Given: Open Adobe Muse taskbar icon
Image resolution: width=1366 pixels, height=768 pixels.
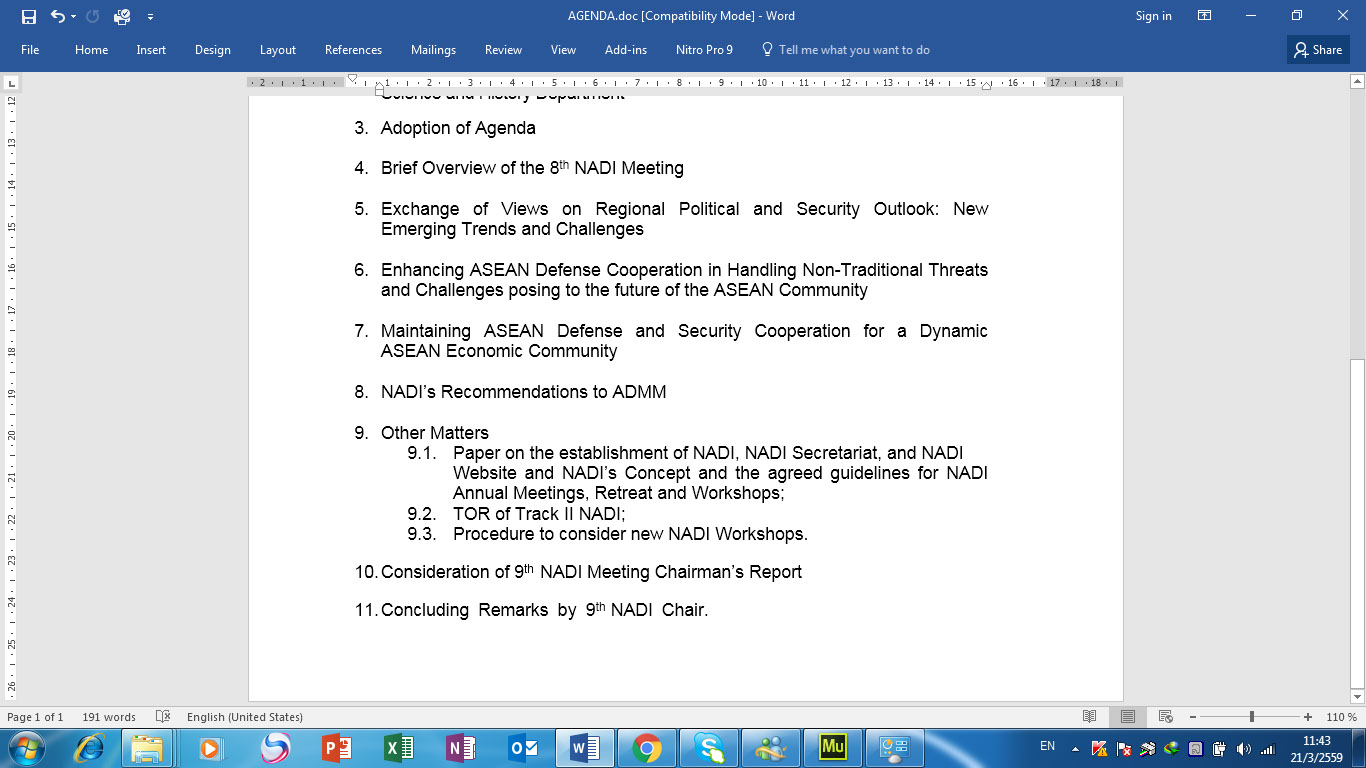Looking at the screenshot, I should (833, 748).
